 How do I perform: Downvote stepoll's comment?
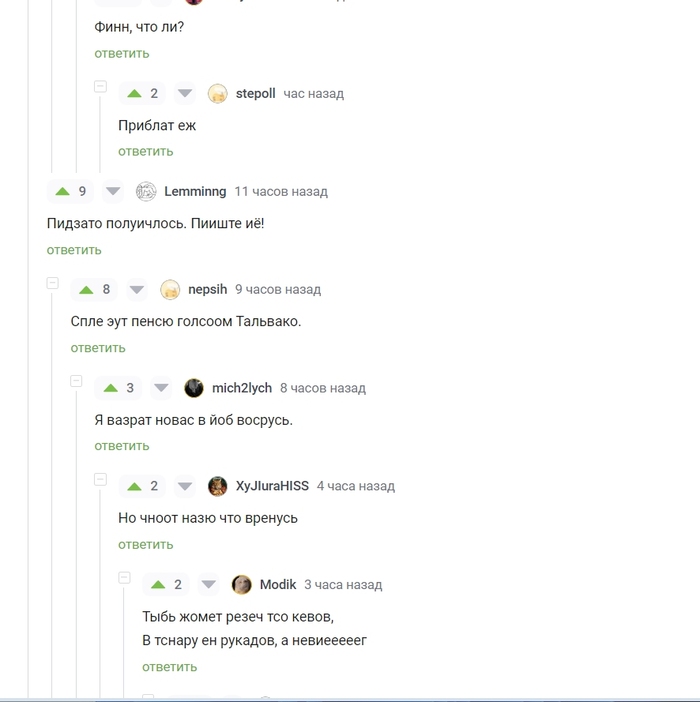[185, 94]
